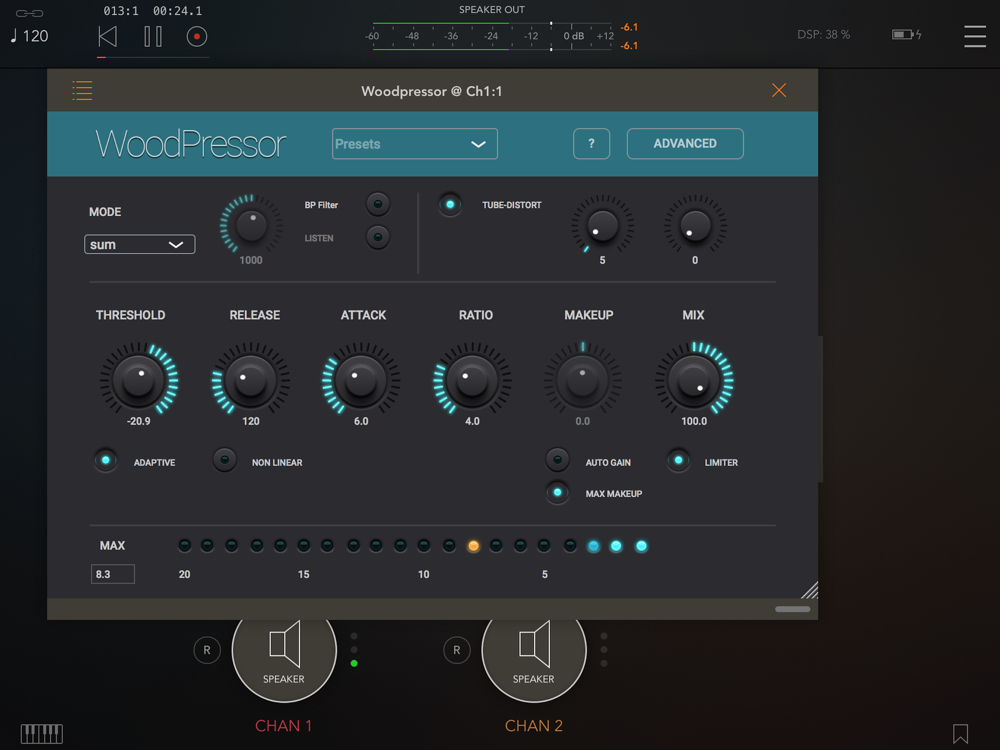
Task: Disable the LIMITER toggle
Action: pyautogui.click(x=679, y=460)
